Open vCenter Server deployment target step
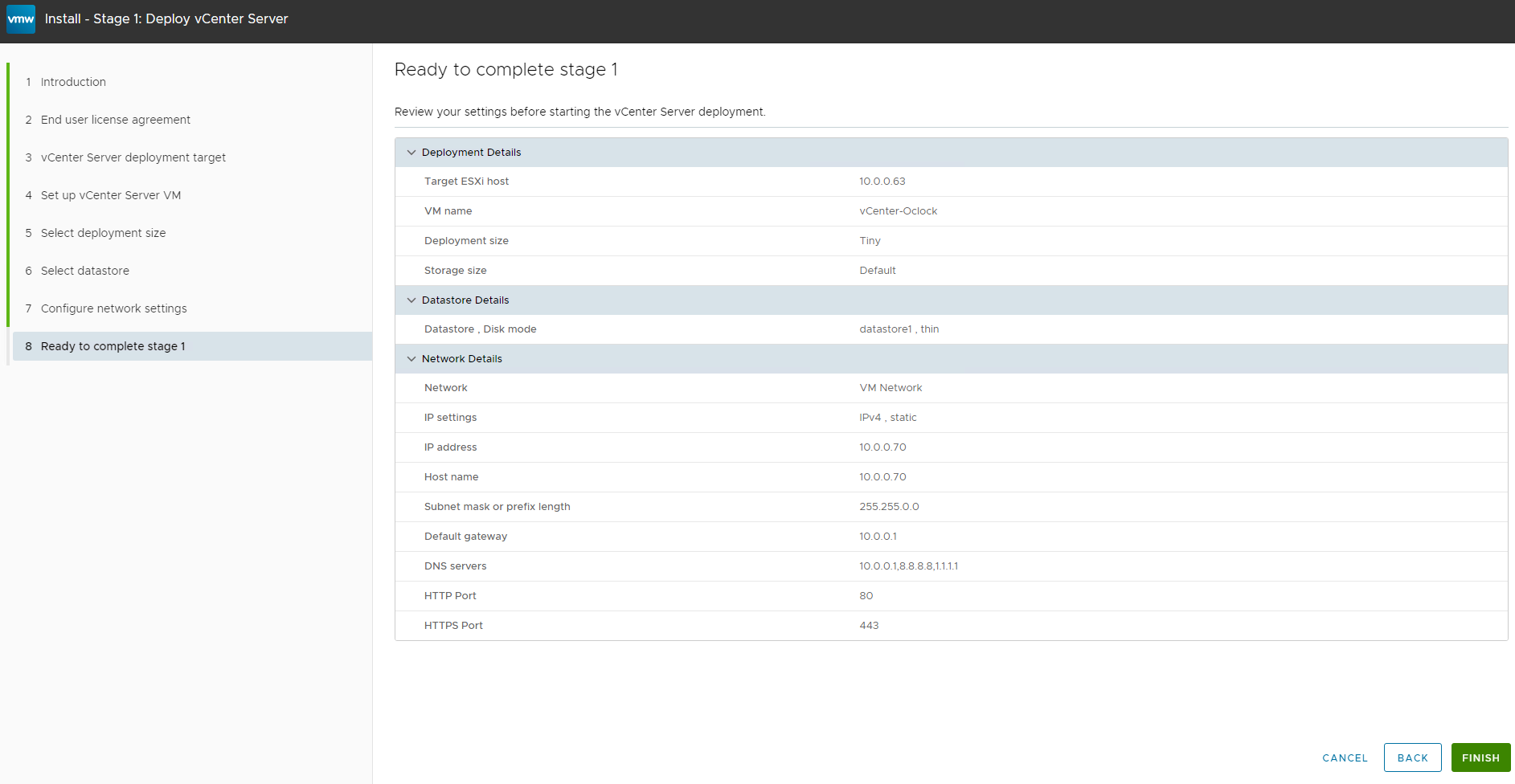This screenshot has height=784, width=1515. coord(133,157)
